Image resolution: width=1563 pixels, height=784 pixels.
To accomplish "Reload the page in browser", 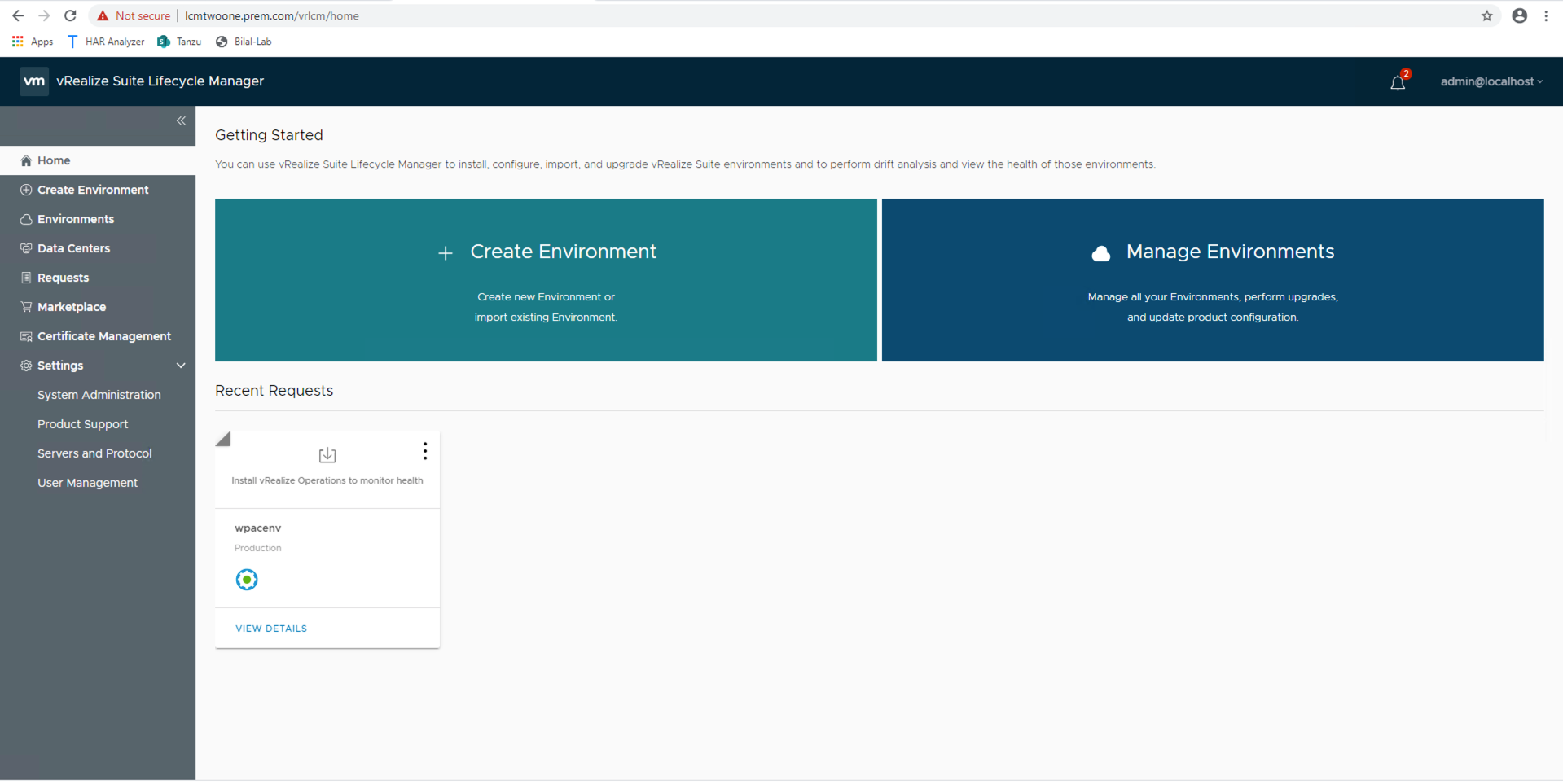I will 70,15.
